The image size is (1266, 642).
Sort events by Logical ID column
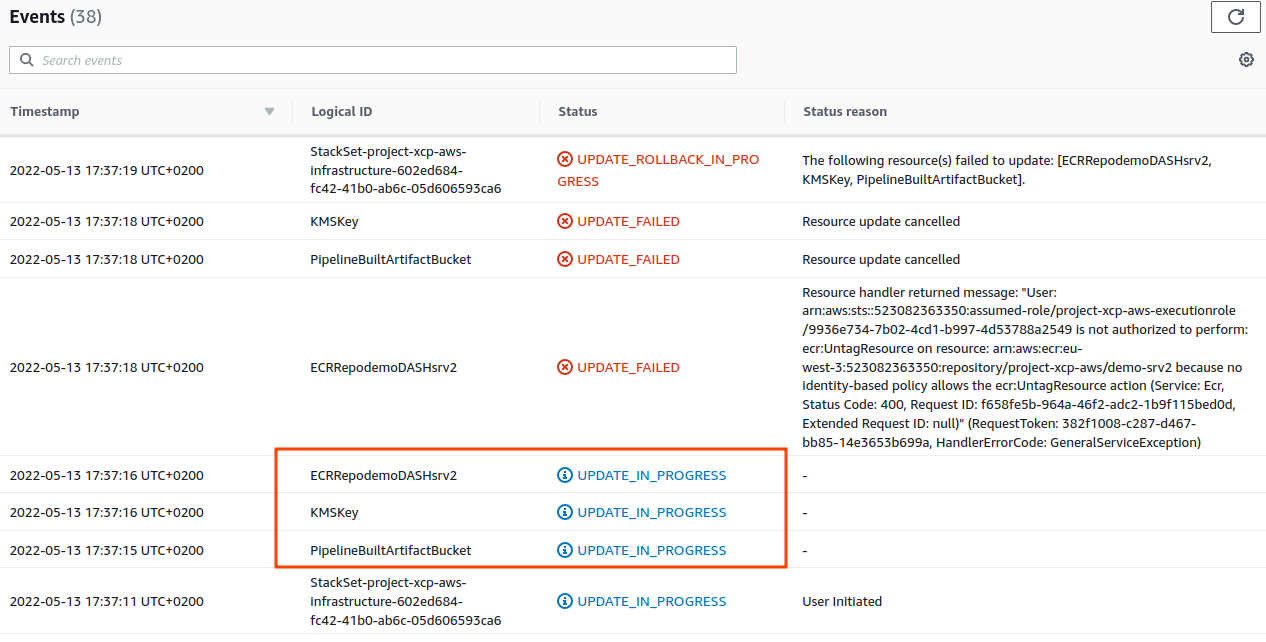343,111
